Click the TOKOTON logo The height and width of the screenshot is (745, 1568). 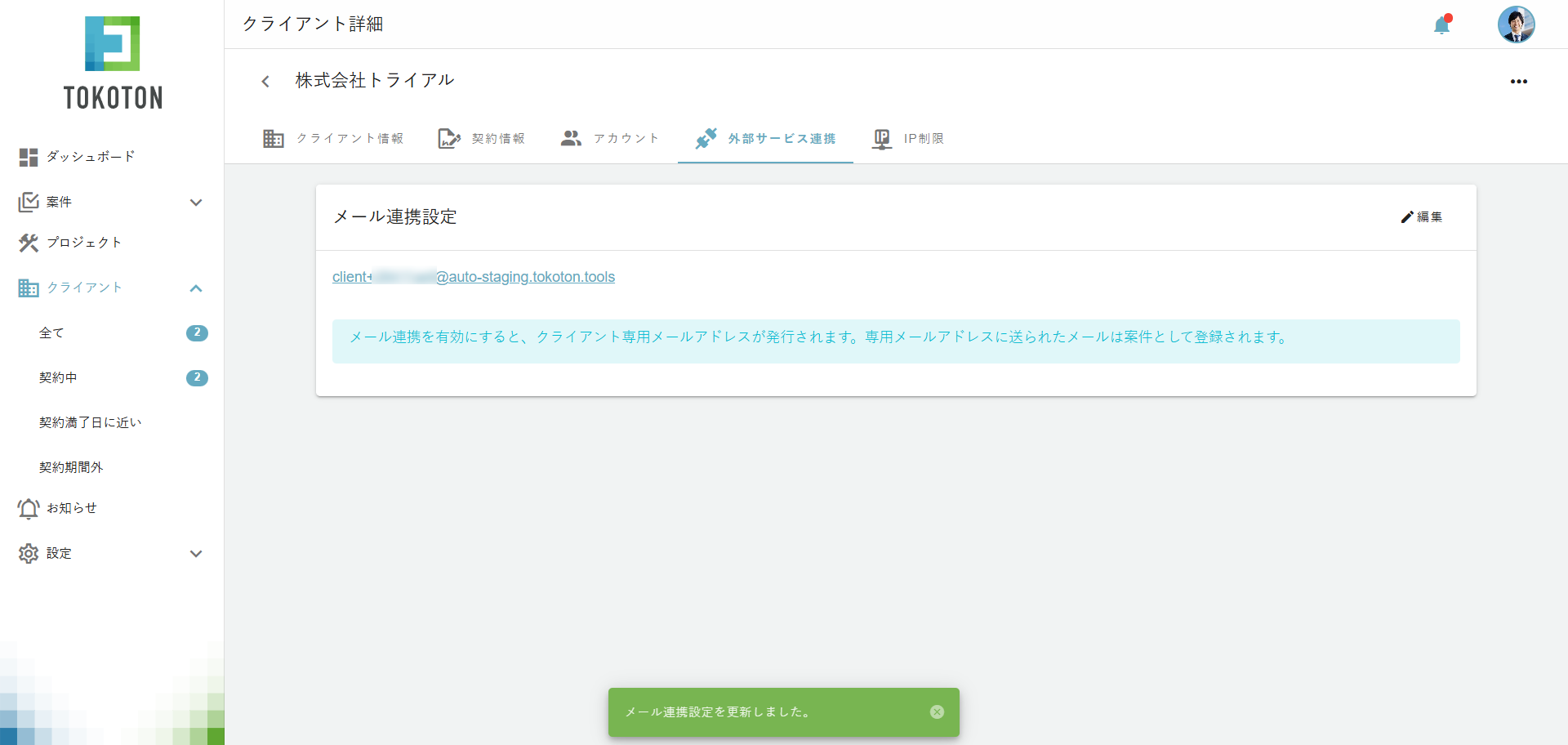(x=112, y=61)
